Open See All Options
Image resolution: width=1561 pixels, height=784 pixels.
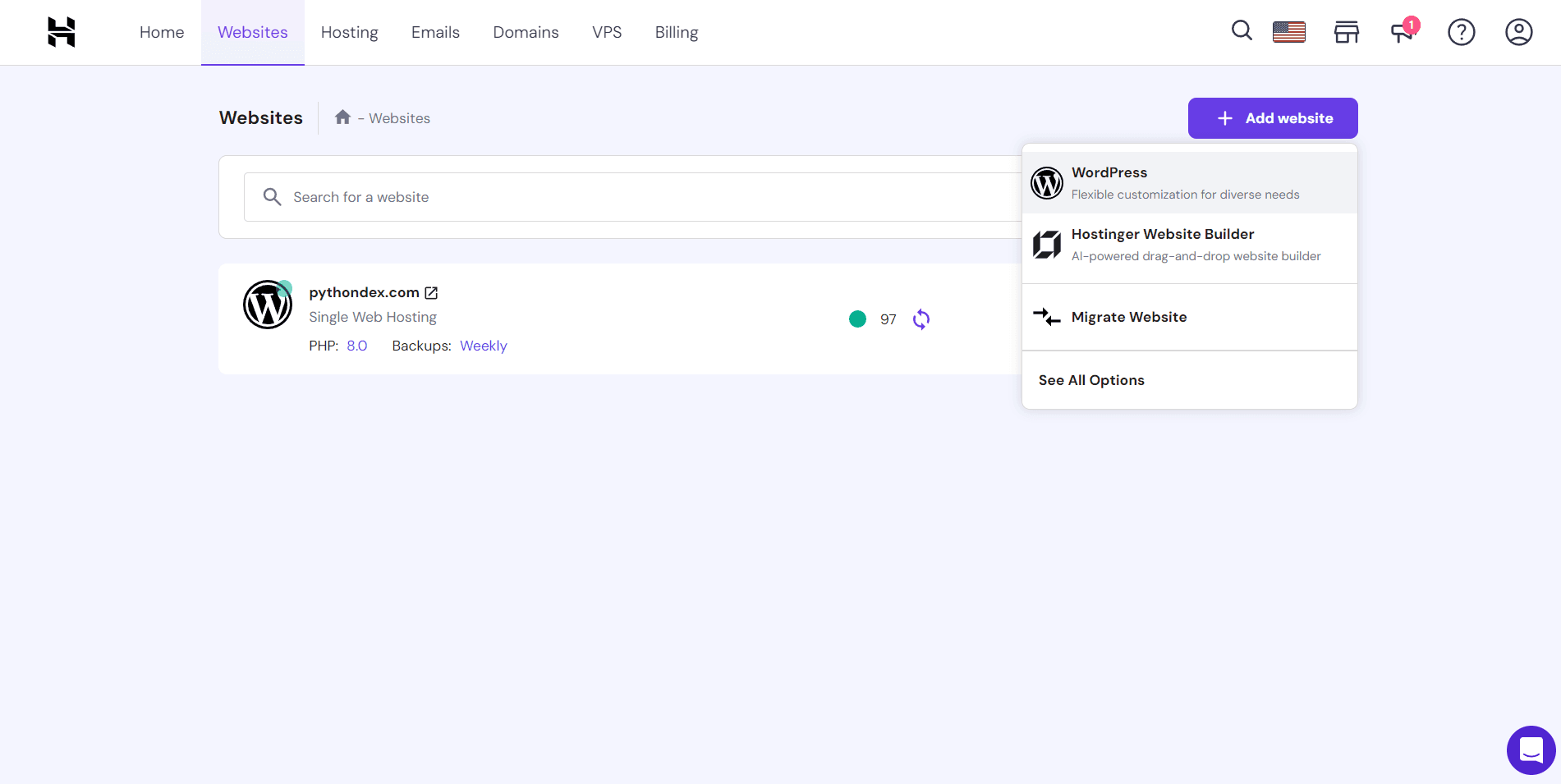tap(1091, 379)
